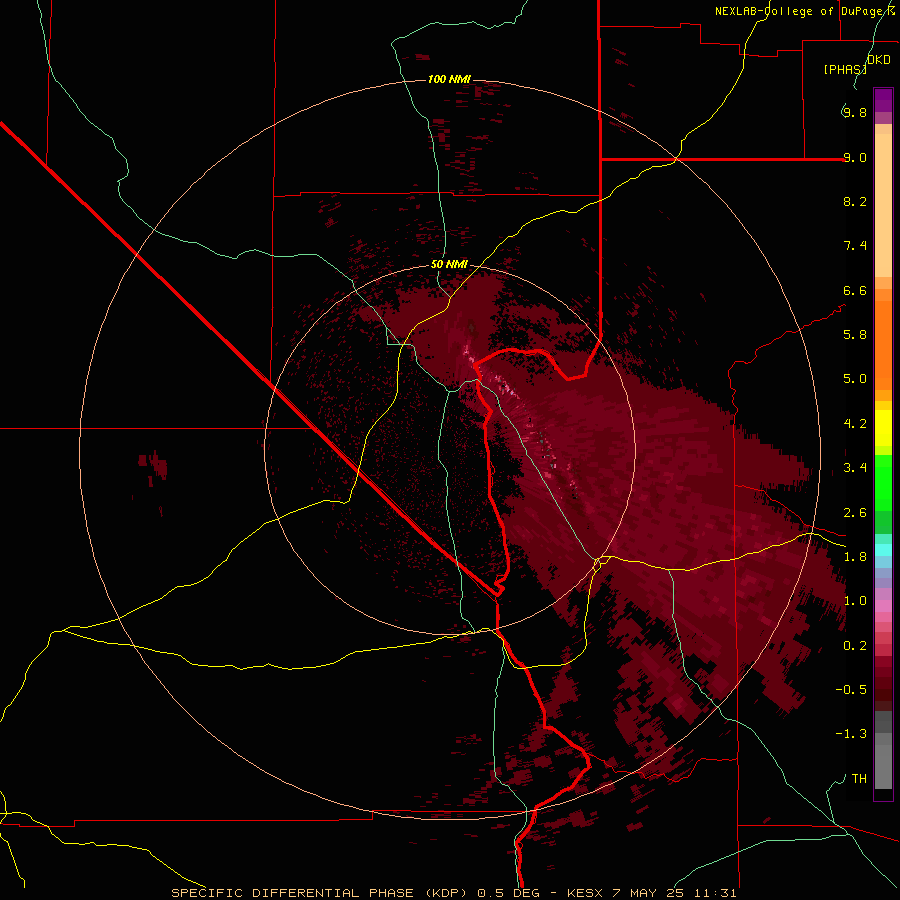Viewport: 900px width, 900px height.
Task: Click the orange segment of the color bar
Action: point(883,339)
